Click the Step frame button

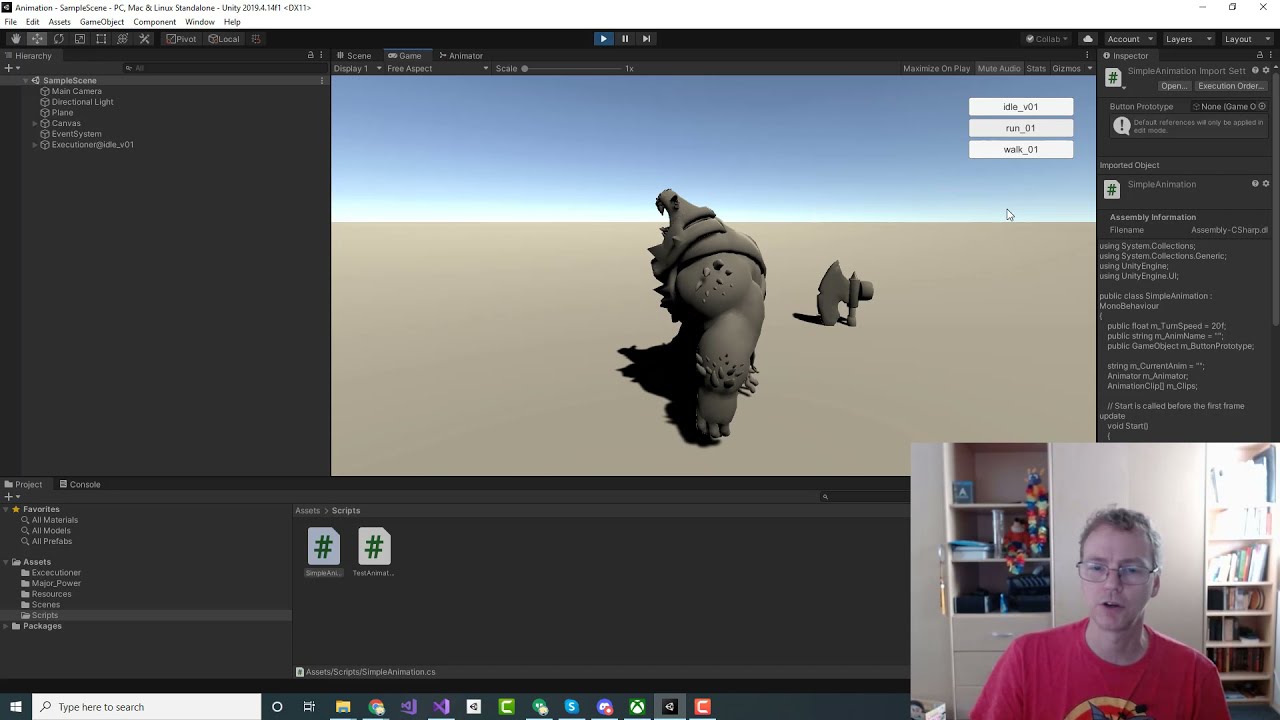click(646, 39)
